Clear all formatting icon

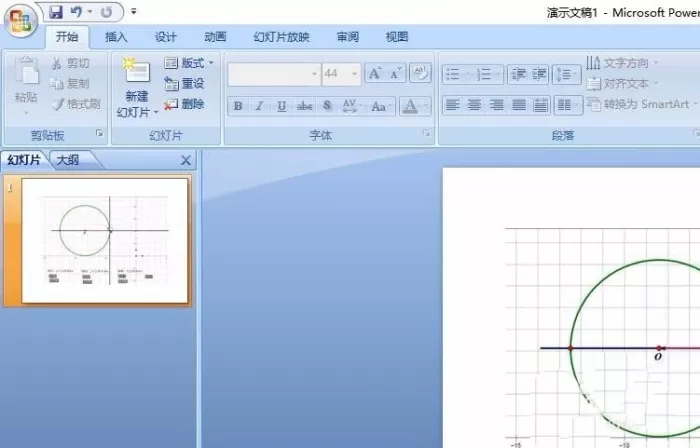(421, 74)
